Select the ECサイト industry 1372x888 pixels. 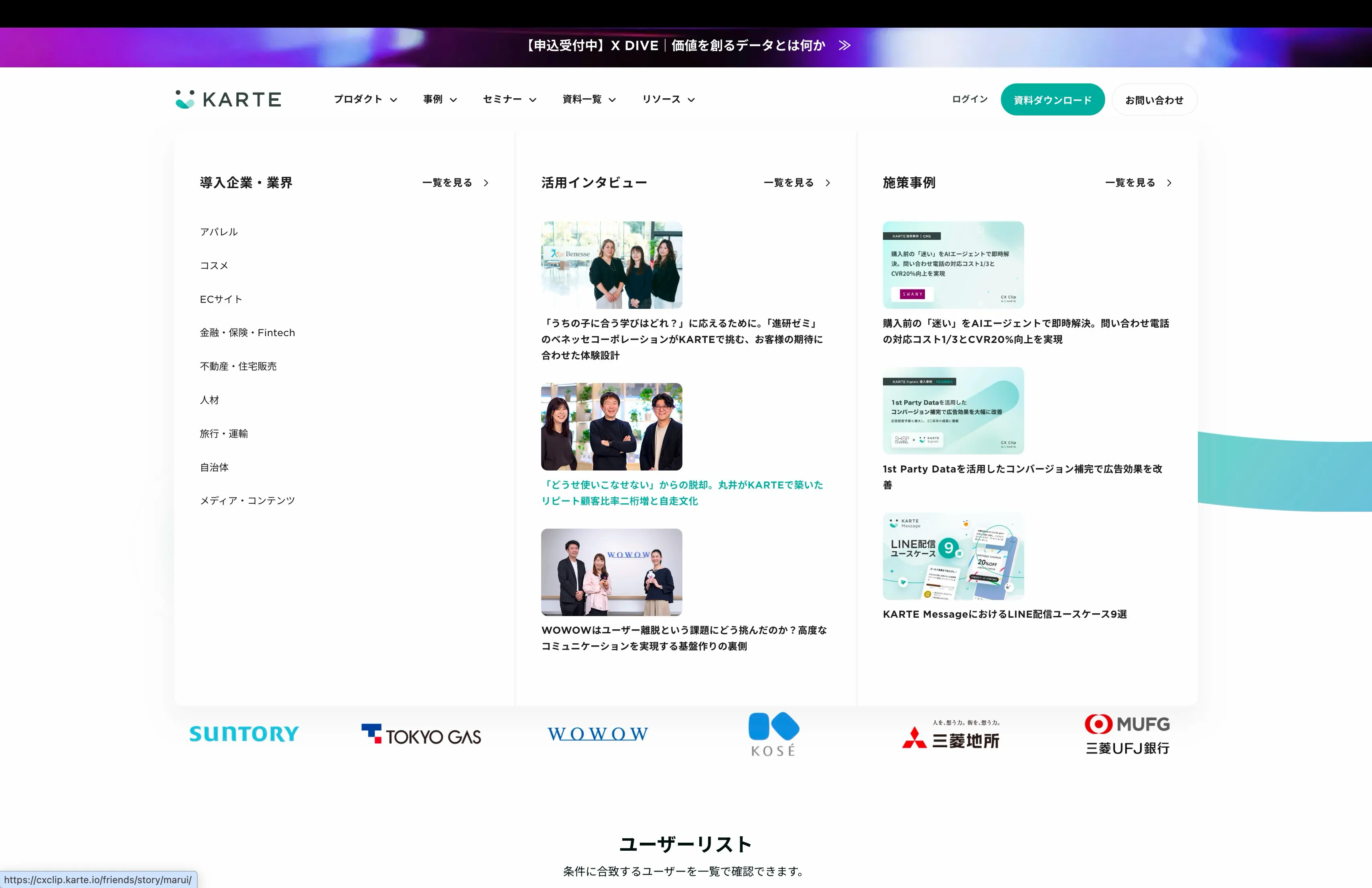221,299
